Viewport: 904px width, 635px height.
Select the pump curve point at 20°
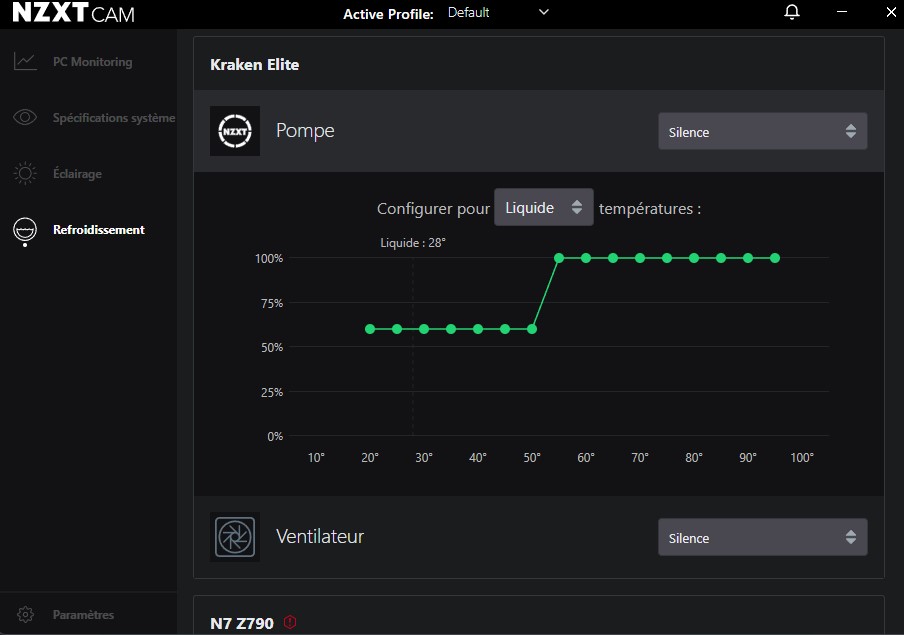coord(370,329)
